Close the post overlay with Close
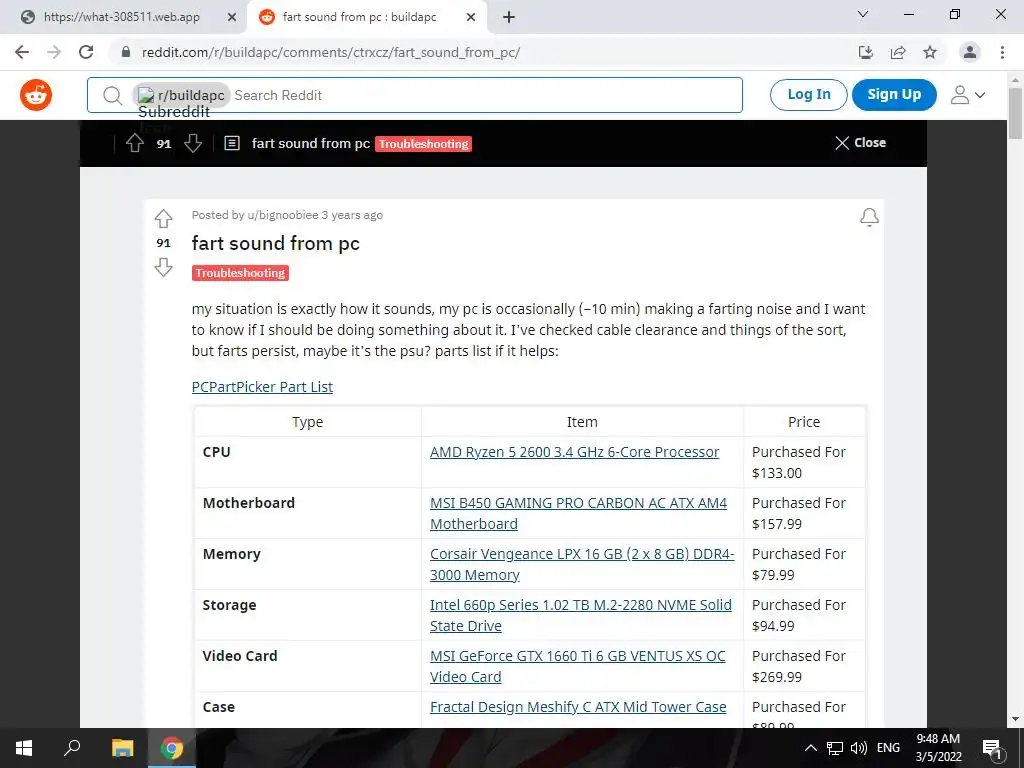The width and height of the screenshot is (1024, 768). pyautogui.click(x=860, y=143)
